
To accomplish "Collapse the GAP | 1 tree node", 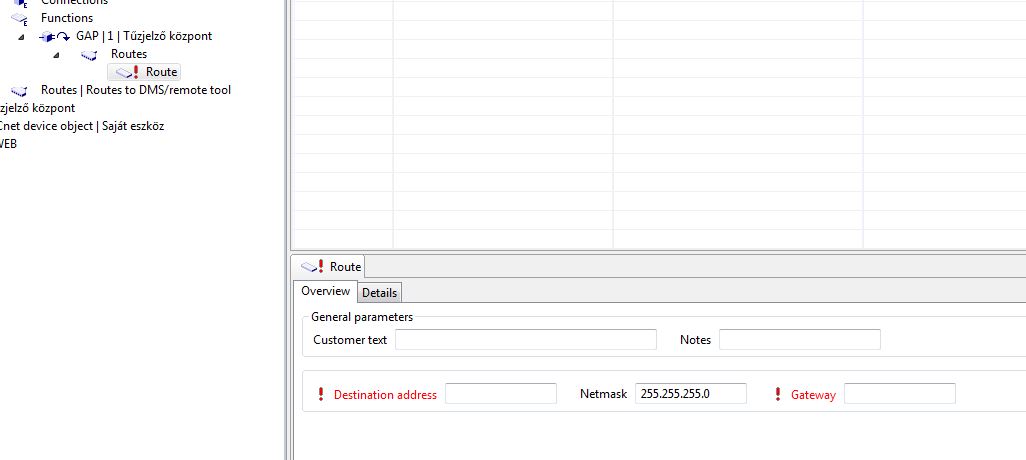I will (21, 36).
